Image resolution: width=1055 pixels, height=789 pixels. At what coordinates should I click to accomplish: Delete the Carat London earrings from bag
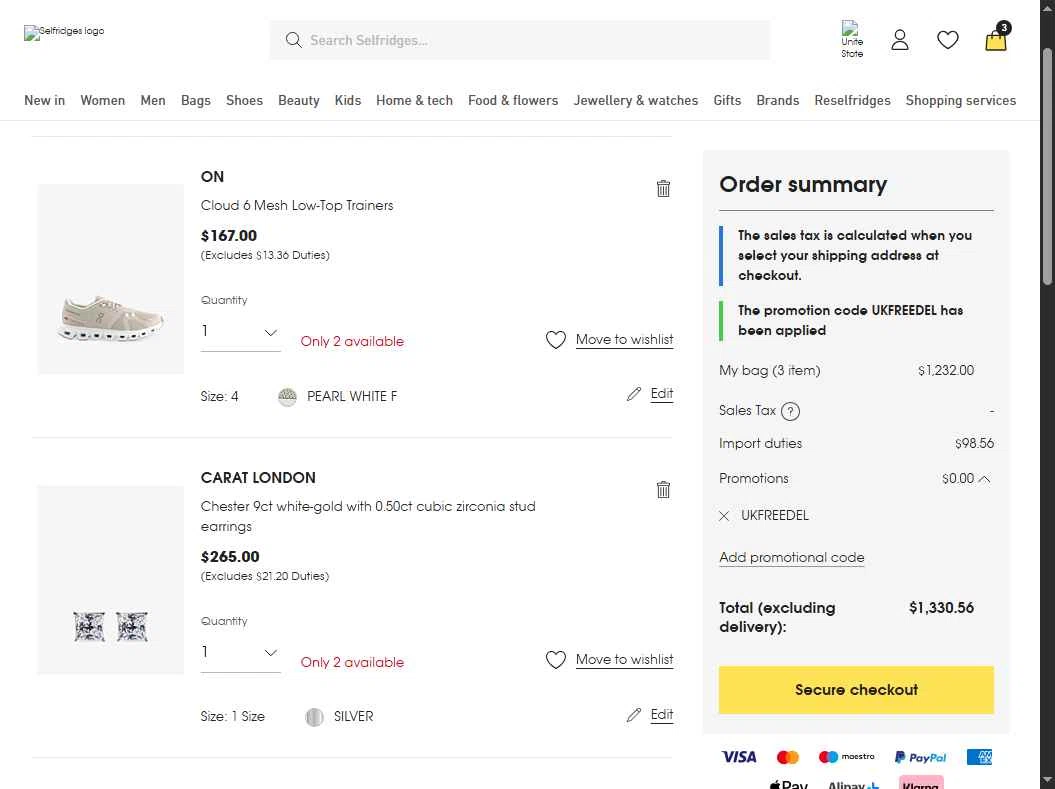coord(663,490)
